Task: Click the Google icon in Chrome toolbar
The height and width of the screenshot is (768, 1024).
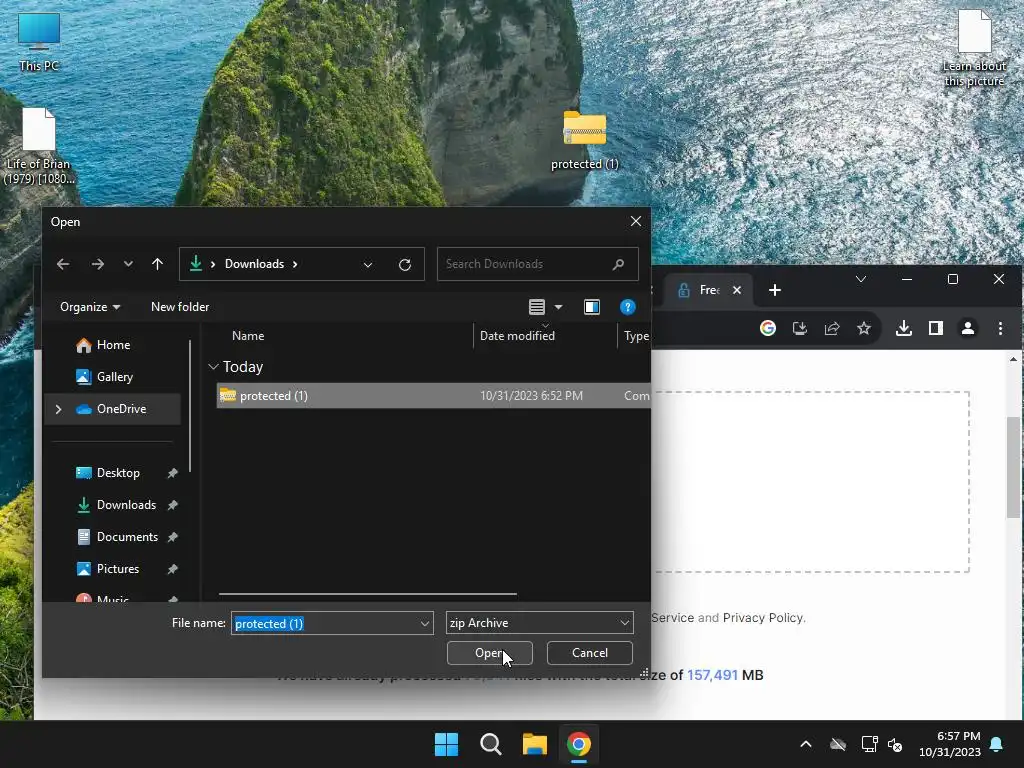Action: (768, 328)
